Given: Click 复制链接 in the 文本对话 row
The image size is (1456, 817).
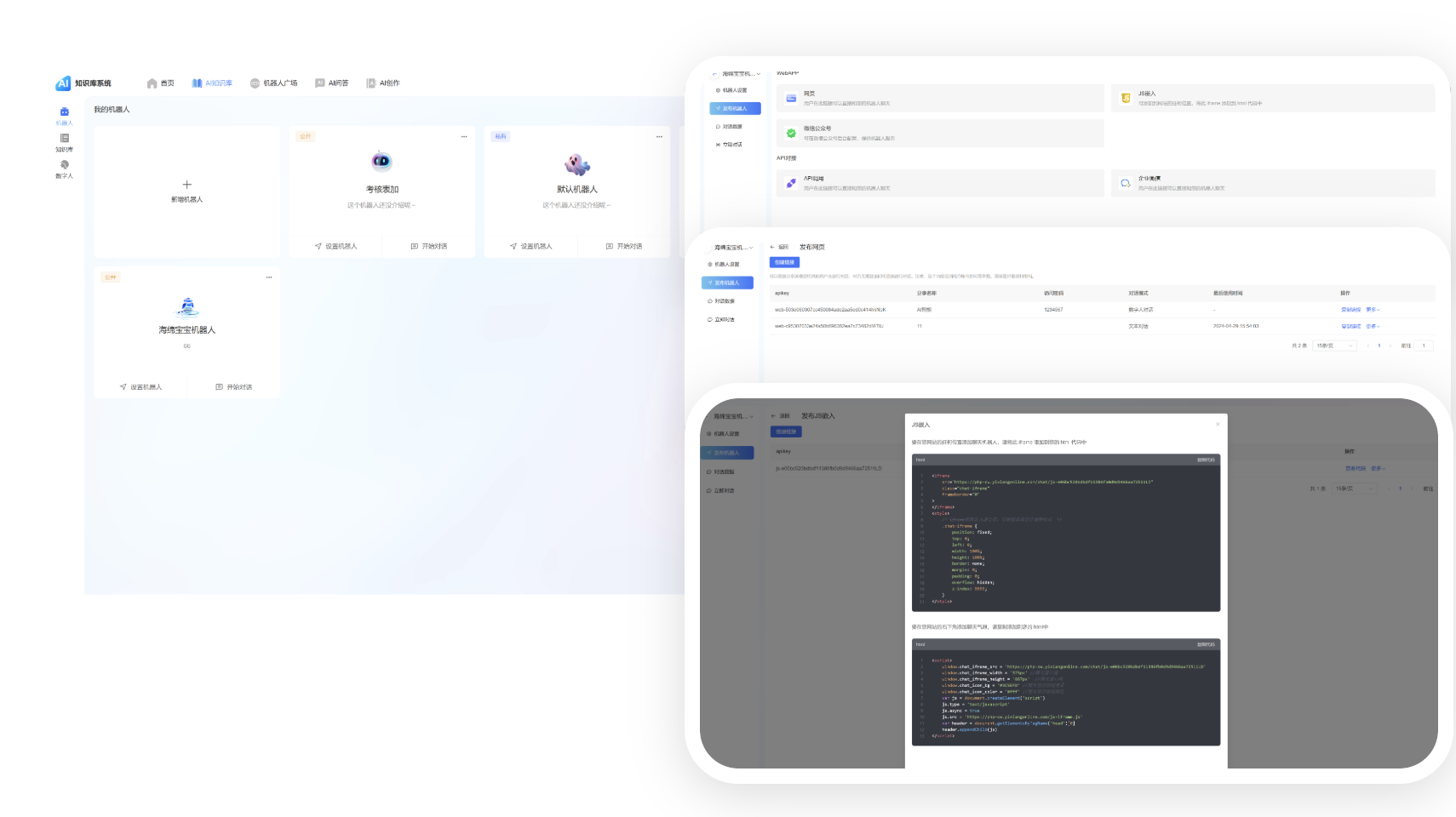Looking at the screenshot, I should (1350, 326).
